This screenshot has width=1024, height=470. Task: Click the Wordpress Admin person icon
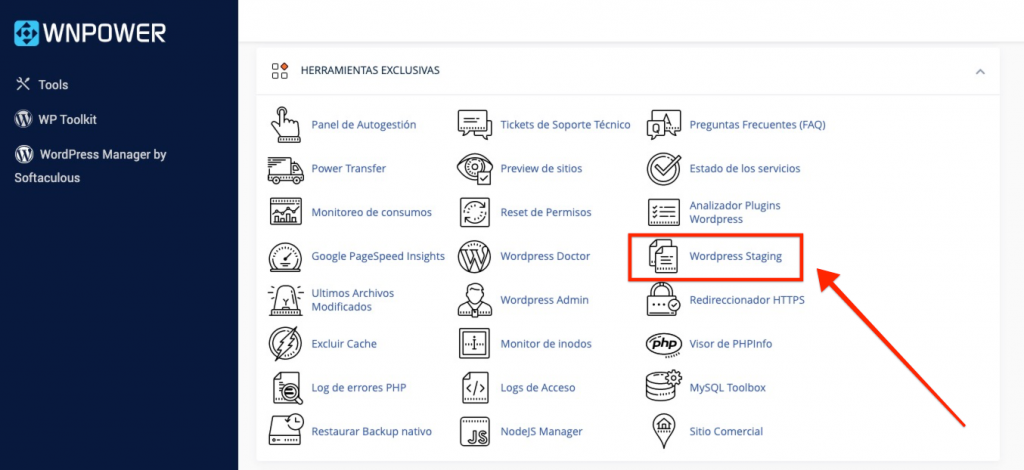tap(474, 300)
